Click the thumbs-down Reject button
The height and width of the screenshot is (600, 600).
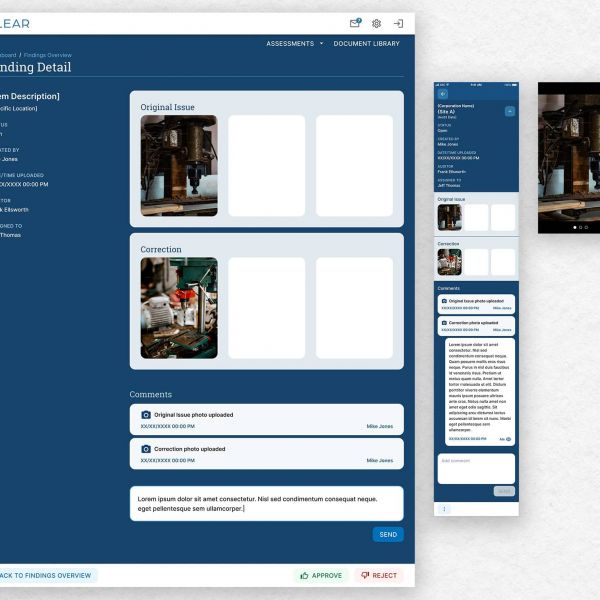(379, 575)
